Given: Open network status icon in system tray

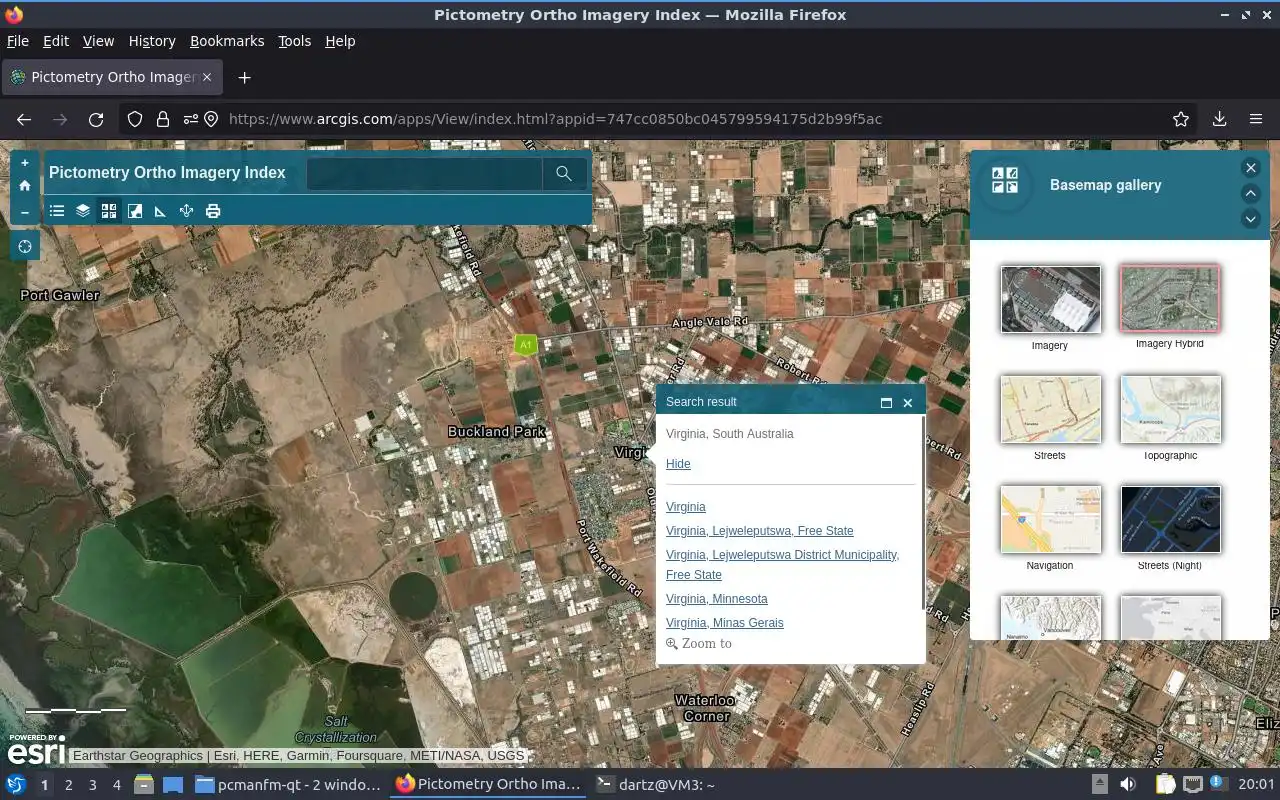Looking at the screenshot, I should coord(1193,785).
